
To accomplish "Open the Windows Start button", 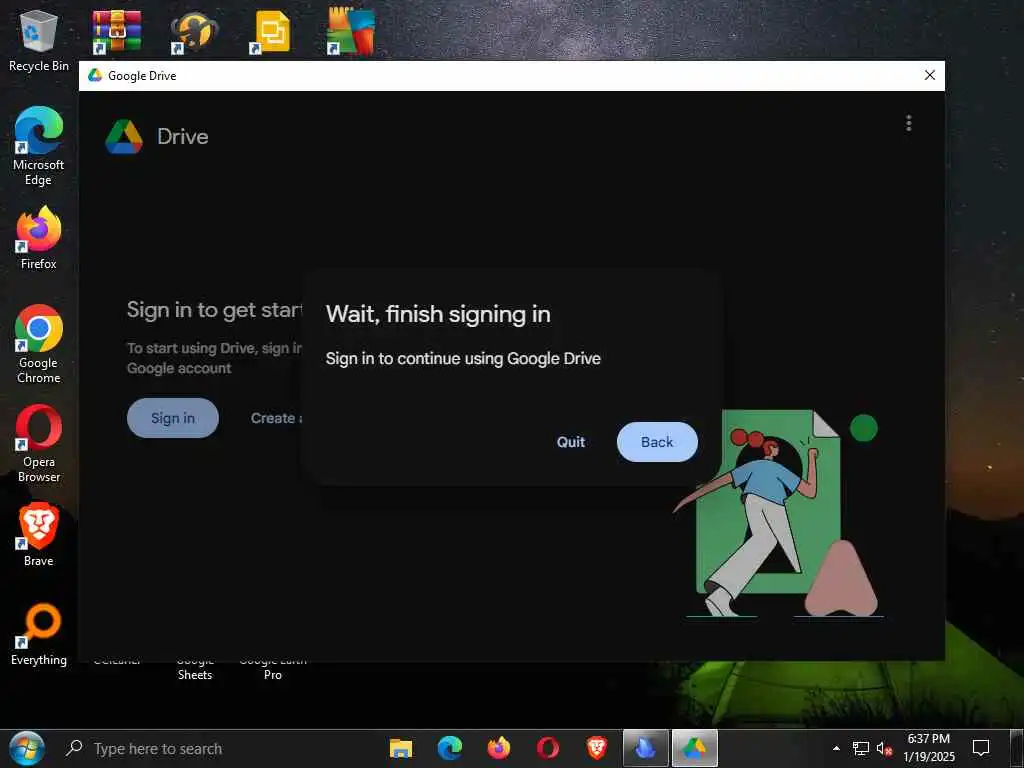I will pyautogui.click(x=27, y=748).
